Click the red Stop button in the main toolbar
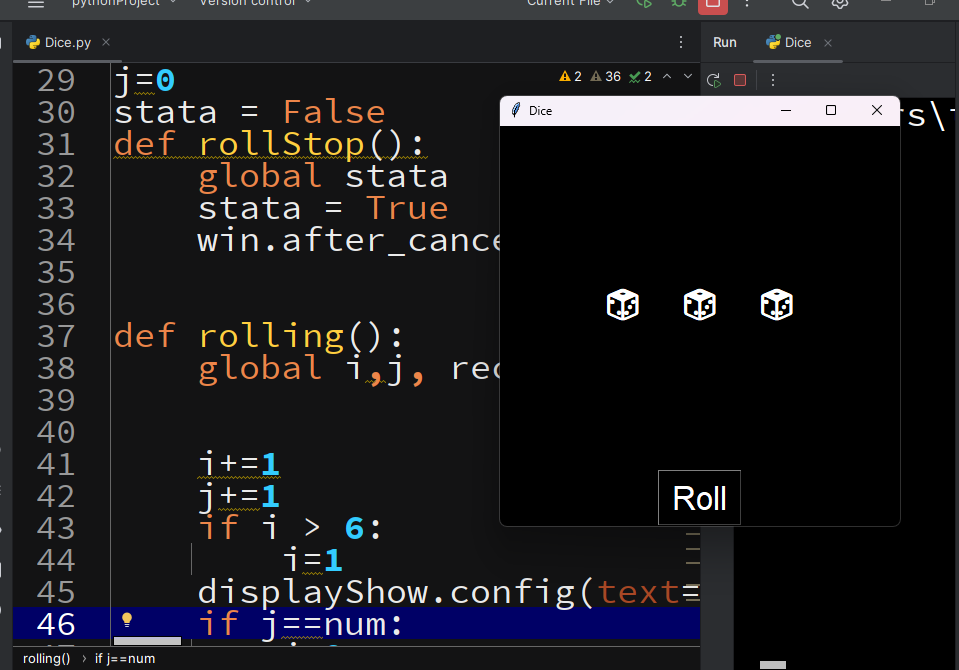Image resolution: width=959 pixels, height=670 pixels. coord(712,4)
